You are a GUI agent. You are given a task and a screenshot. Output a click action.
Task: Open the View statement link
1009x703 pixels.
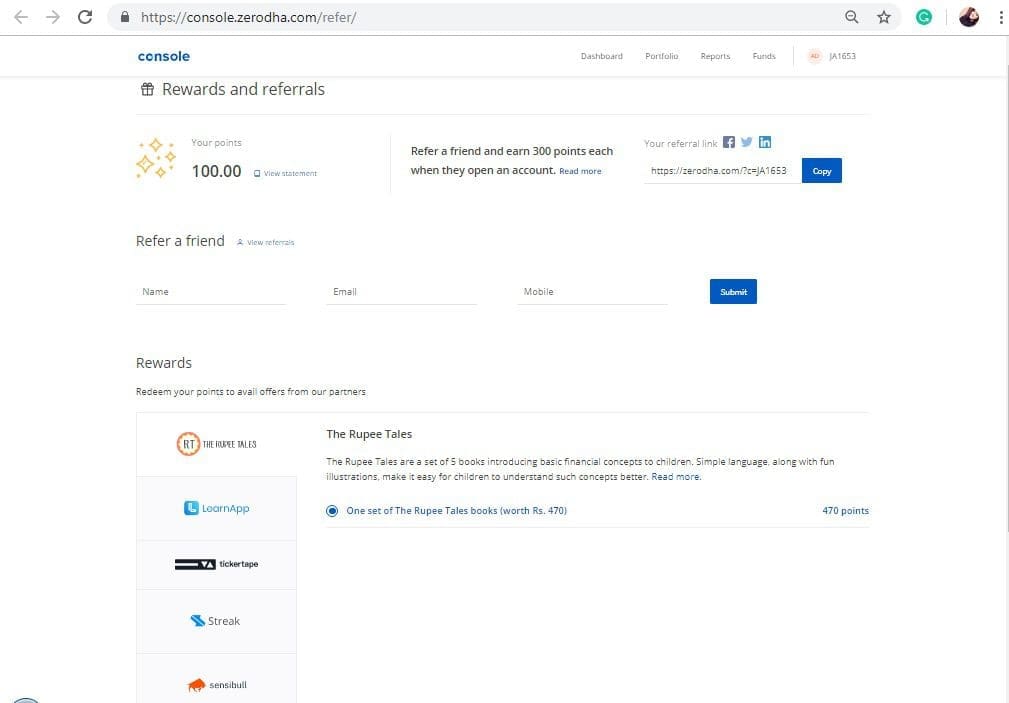[x=285, y=173]
